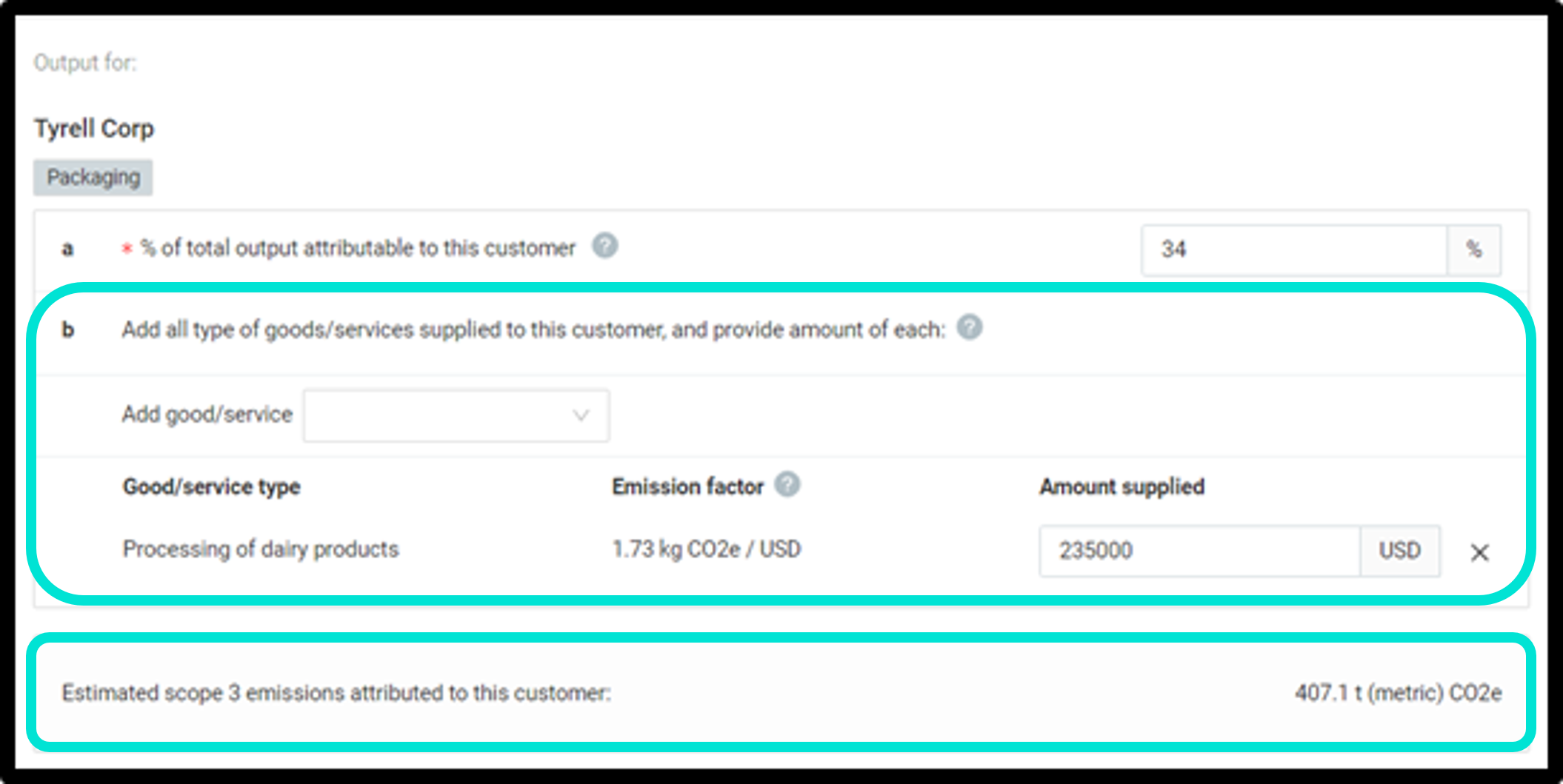
Task: Click help icon beside total output percentage label
Action: [604, 246]
